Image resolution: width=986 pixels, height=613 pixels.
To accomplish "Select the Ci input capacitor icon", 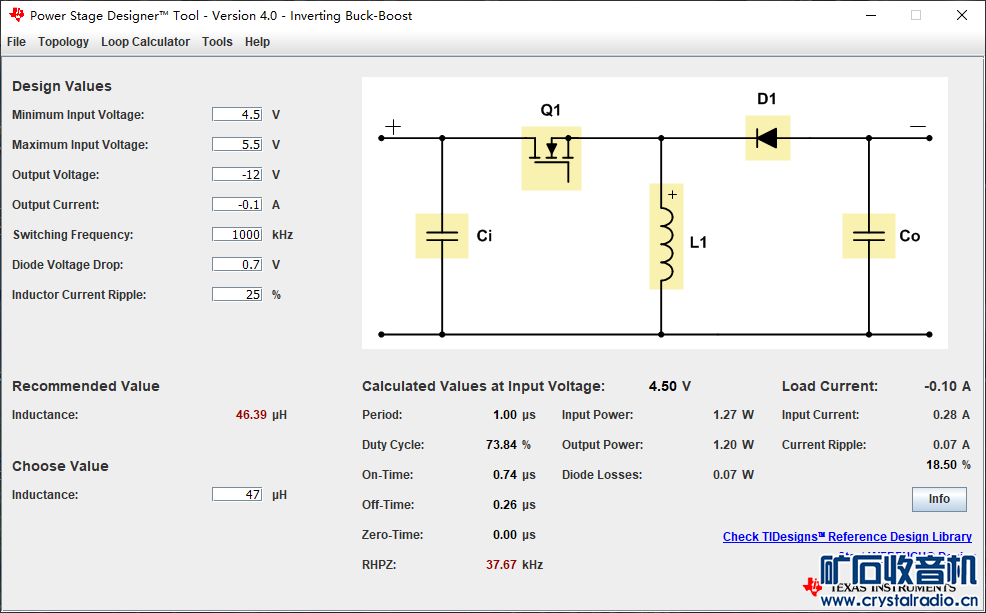I will (441, 236).
